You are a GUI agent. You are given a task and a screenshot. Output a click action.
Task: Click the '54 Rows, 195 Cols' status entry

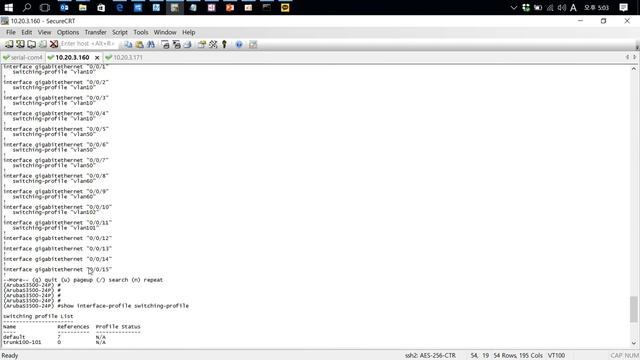[x=518, y=356]
